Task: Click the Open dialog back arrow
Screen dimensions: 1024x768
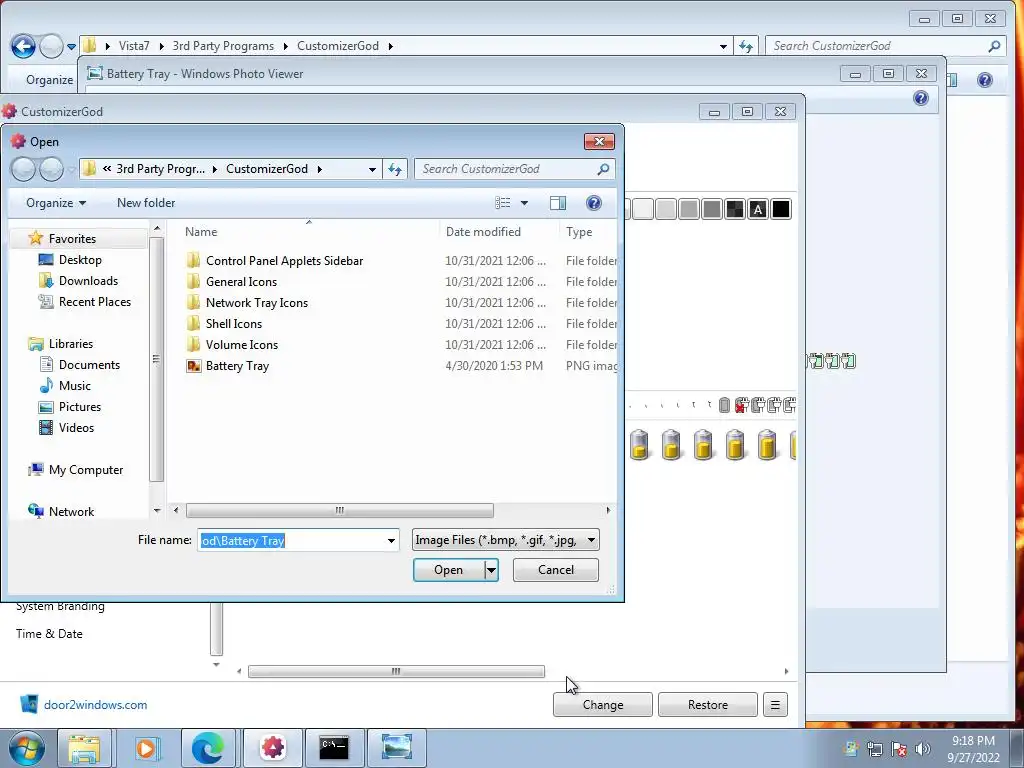Action: coord(23,169)
